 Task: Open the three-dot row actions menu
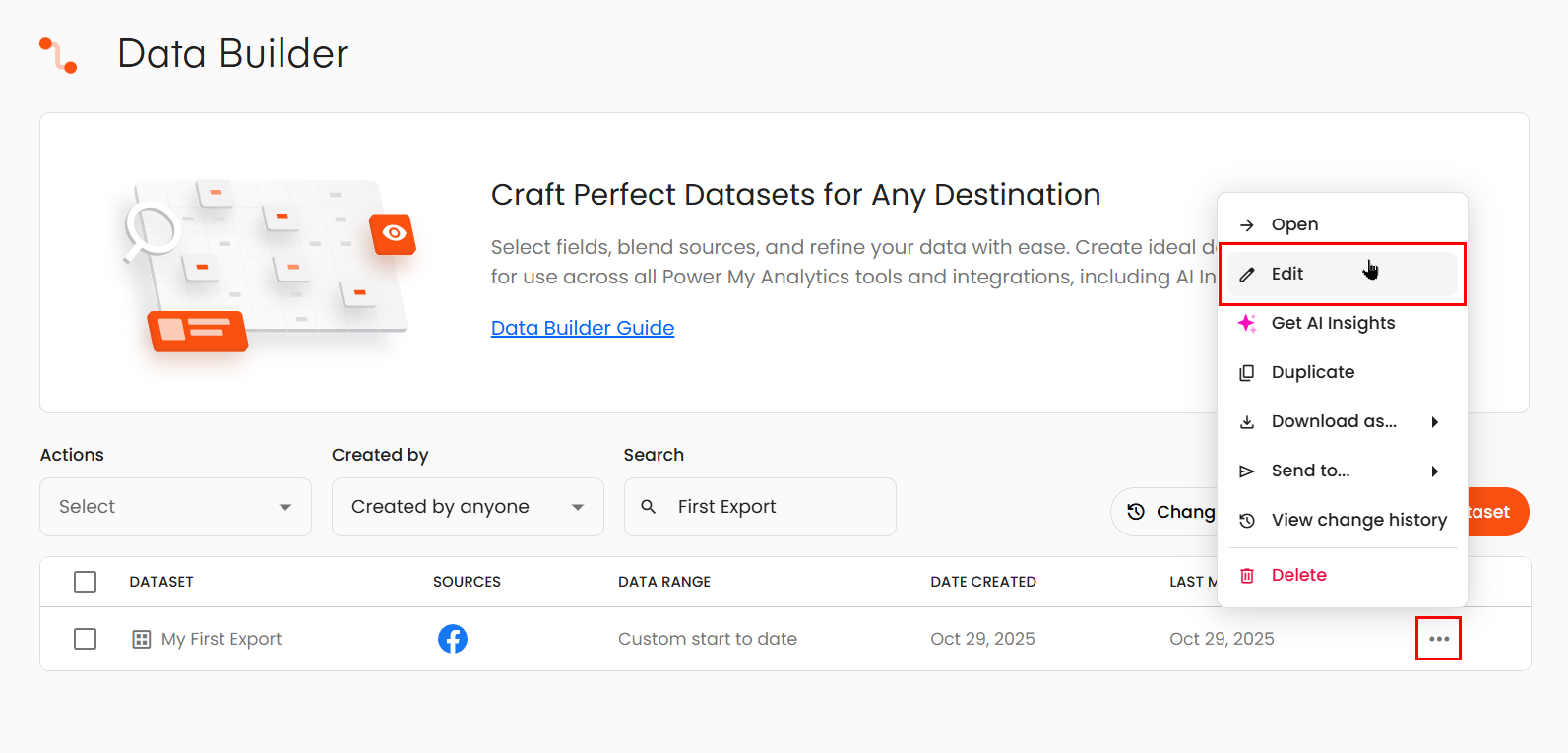[x=1438, y=639]
